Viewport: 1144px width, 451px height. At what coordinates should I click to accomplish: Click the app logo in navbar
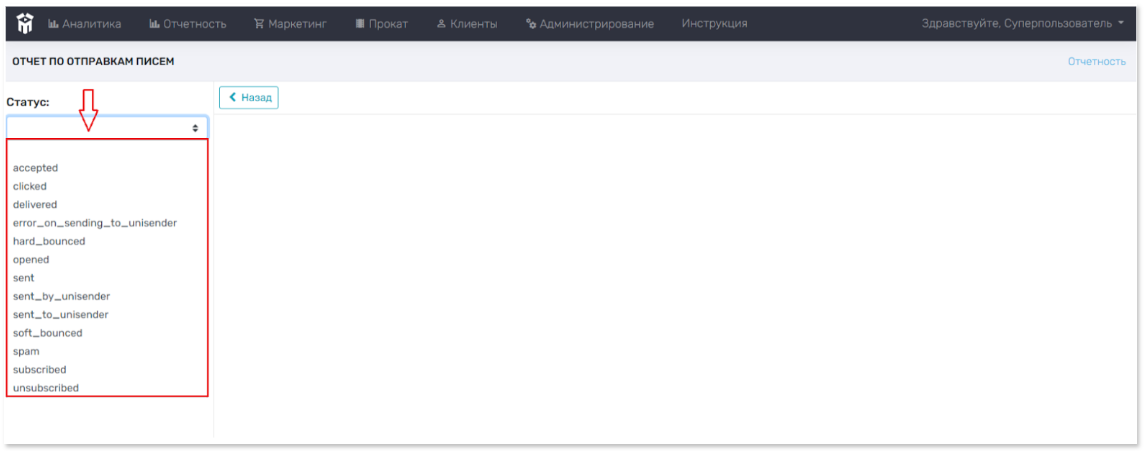coord(25,22)
